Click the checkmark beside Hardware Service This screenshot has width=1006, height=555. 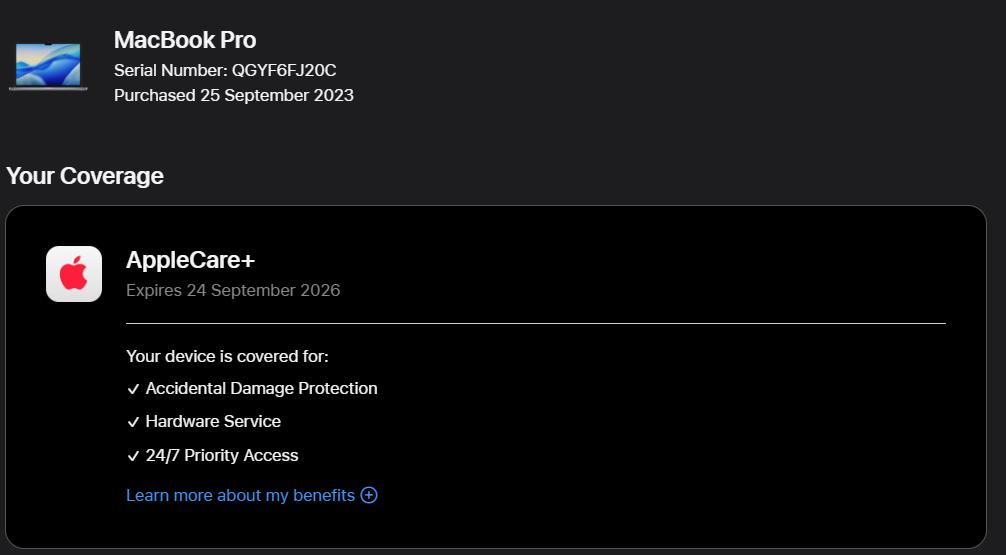tap(133, 422)
